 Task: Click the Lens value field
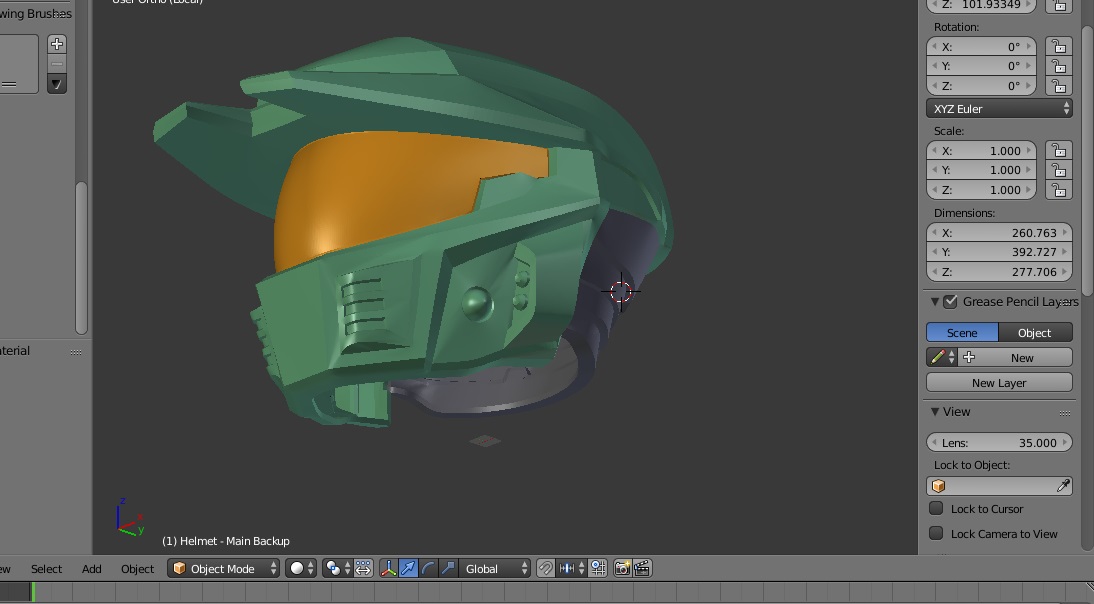[999, 442]
